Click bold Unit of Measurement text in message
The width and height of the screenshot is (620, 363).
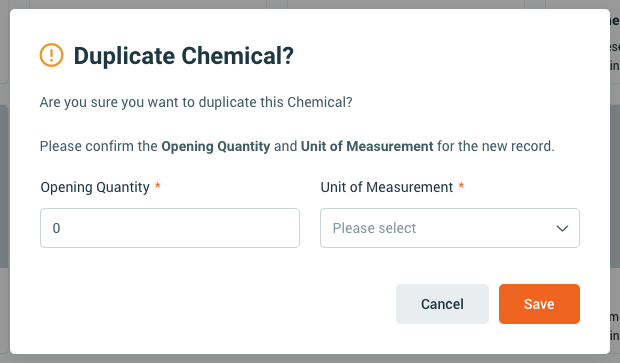click(367, 146)
